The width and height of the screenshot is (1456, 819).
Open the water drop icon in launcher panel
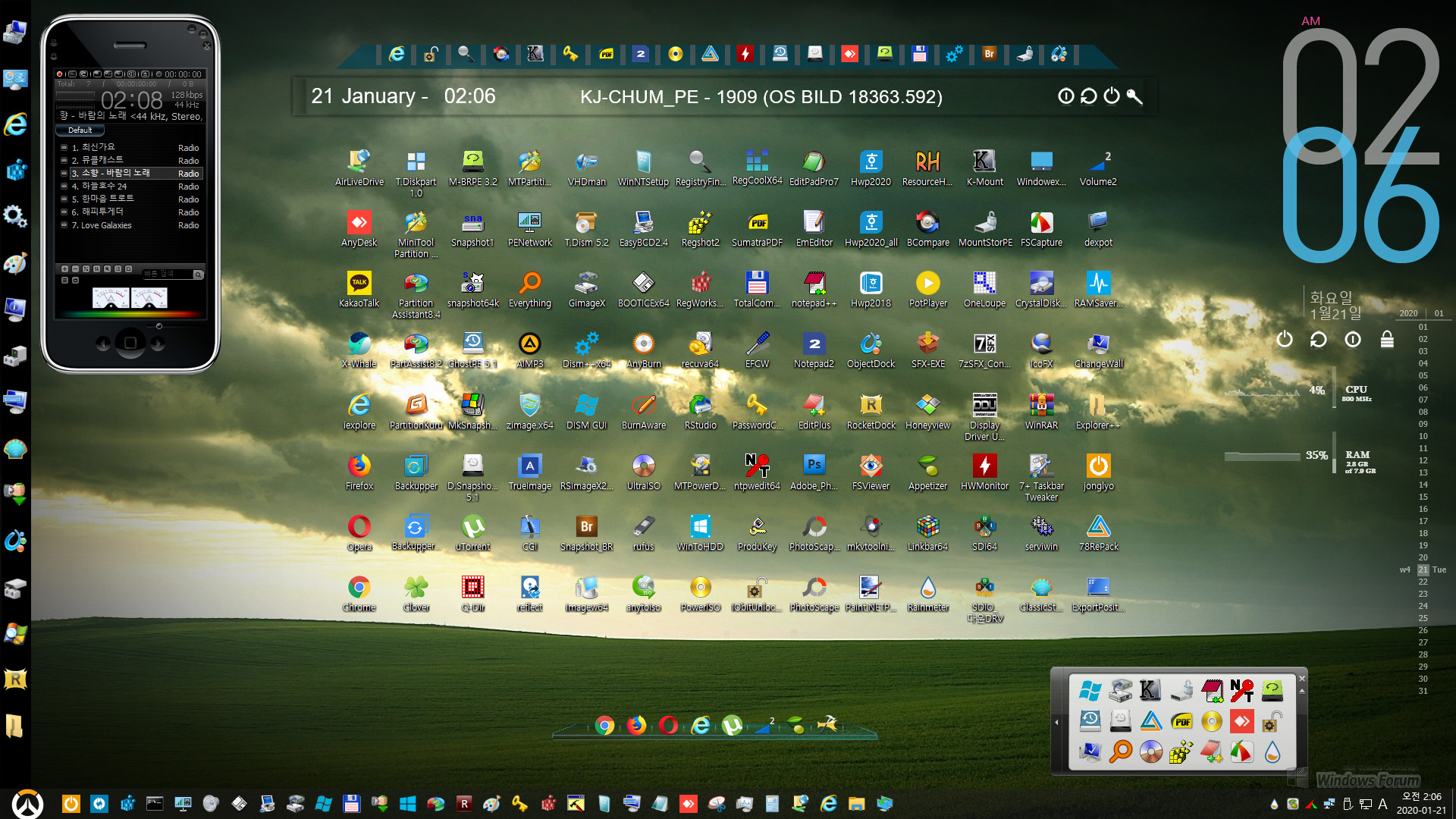[x=1272, y=752]
